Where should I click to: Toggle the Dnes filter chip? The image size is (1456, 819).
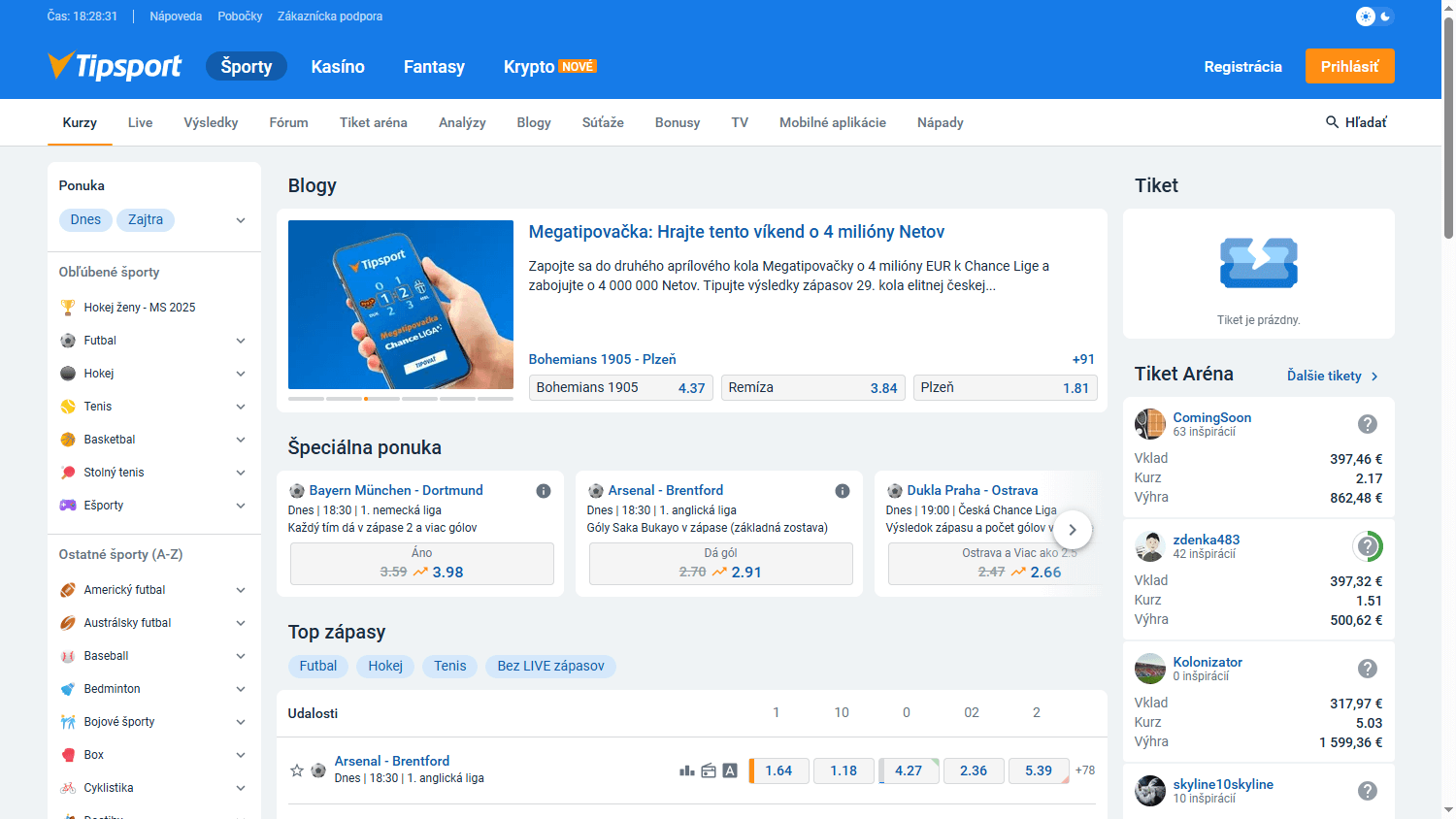pos(85,220)
